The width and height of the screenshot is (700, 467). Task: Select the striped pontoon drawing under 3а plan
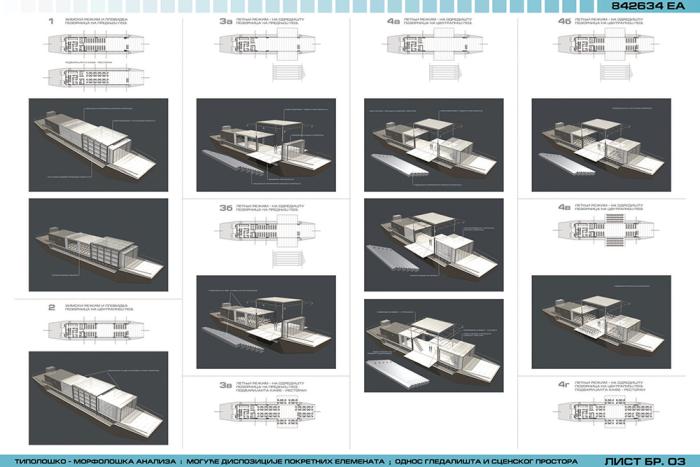288,73
